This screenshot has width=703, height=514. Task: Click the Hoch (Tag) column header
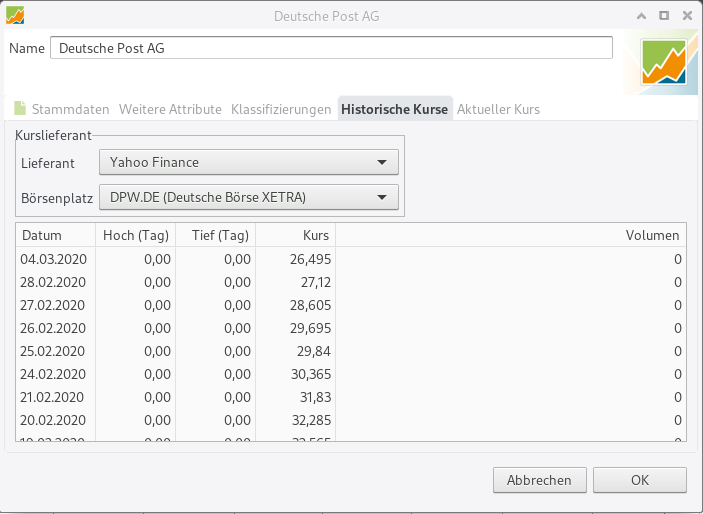coord(135,235)
